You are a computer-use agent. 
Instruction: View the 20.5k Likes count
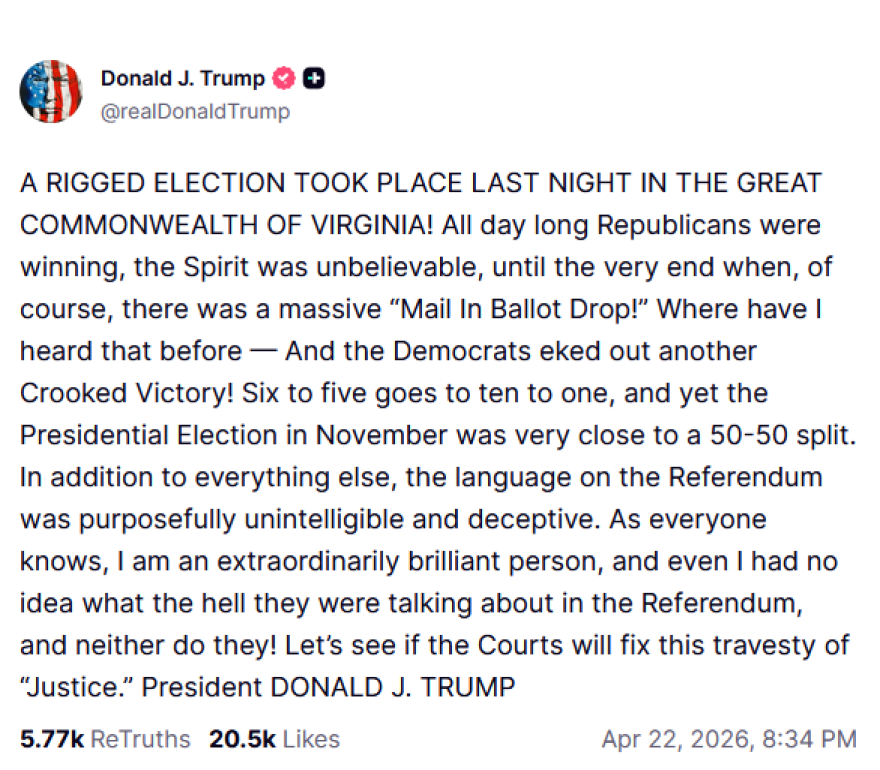pos(242,739)
